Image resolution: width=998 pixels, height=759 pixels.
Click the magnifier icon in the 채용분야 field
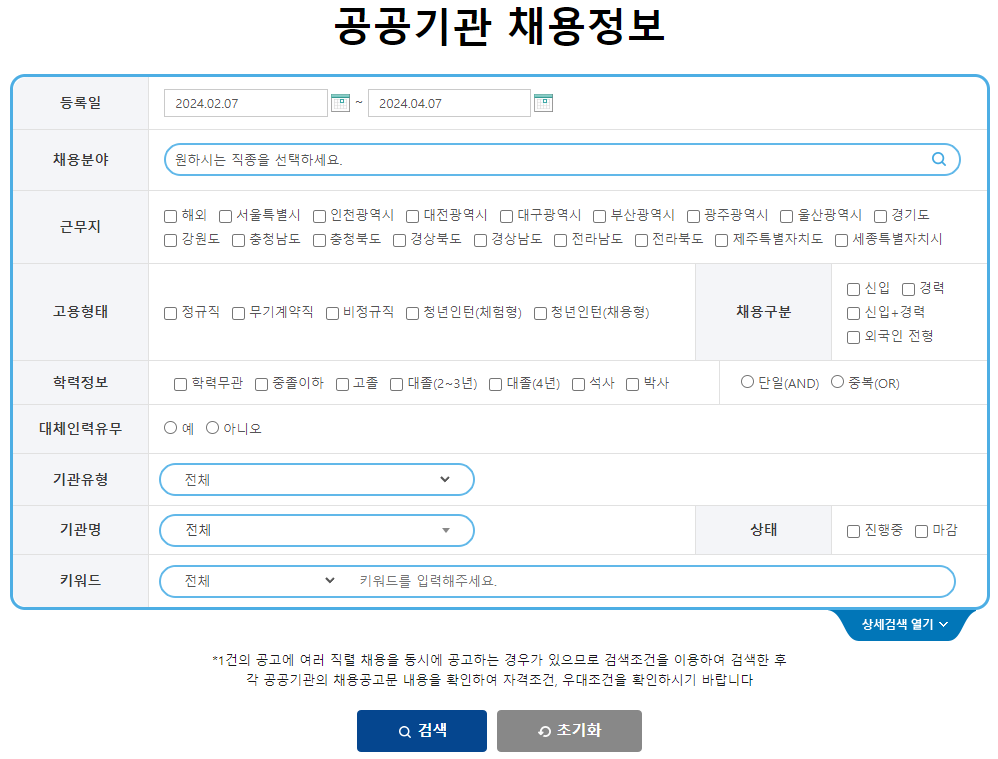click(x=938, y=159)
